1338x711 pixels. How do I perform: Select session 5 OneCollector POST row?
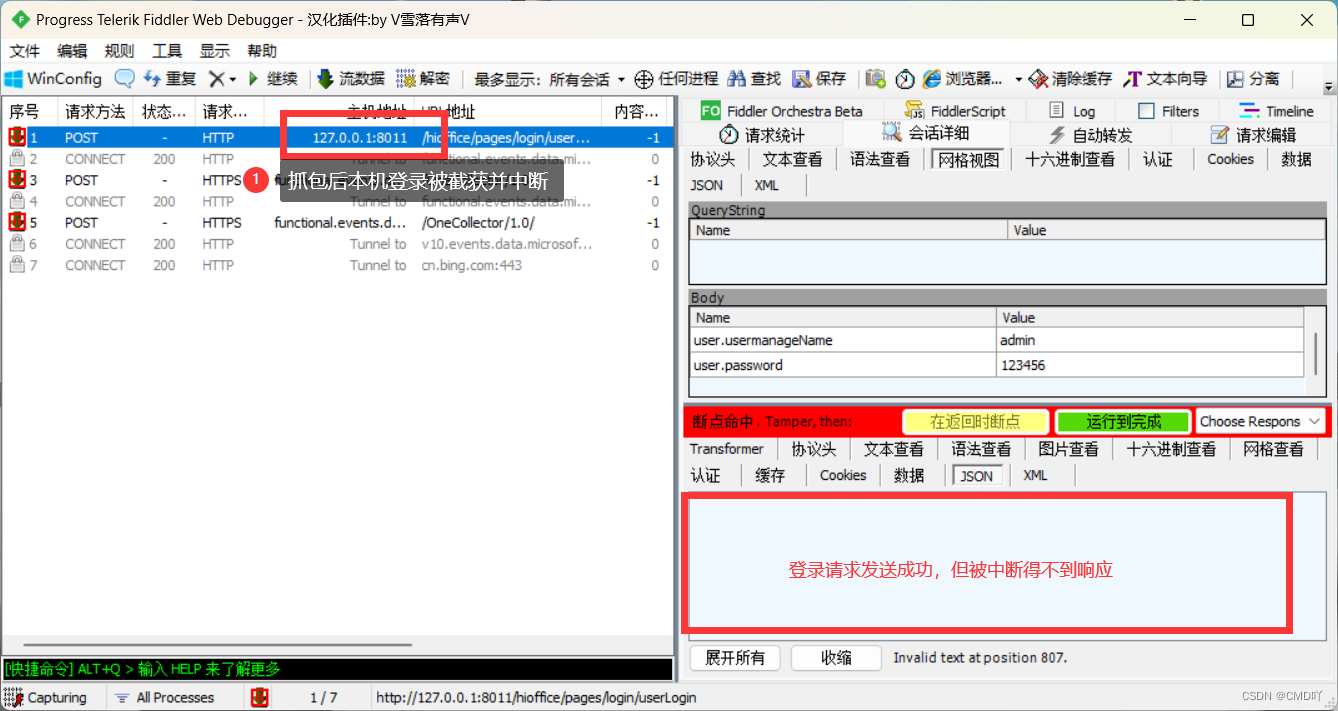click(x=336, y=223)
